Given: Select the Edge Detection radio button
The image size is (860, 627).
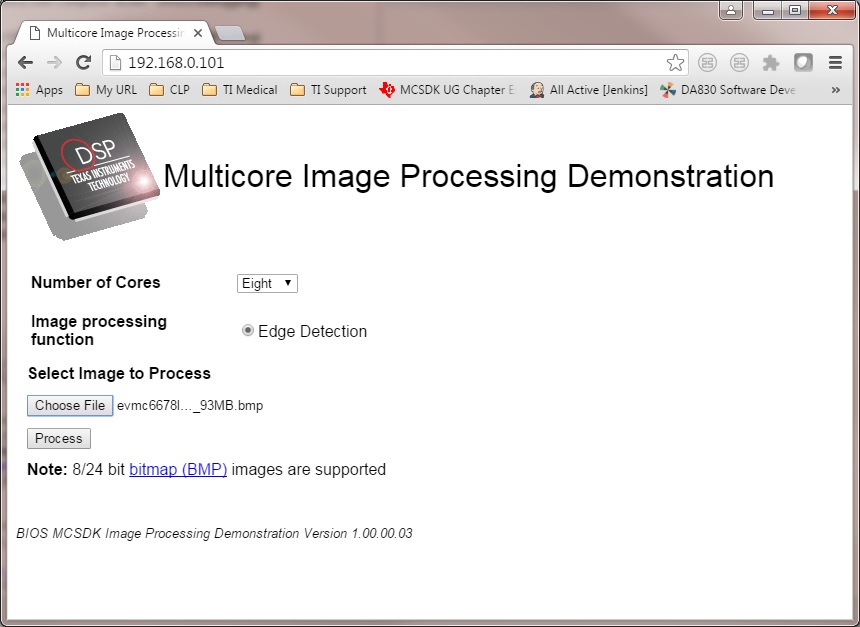Looking at the screenshot, I should coord(248,331).
